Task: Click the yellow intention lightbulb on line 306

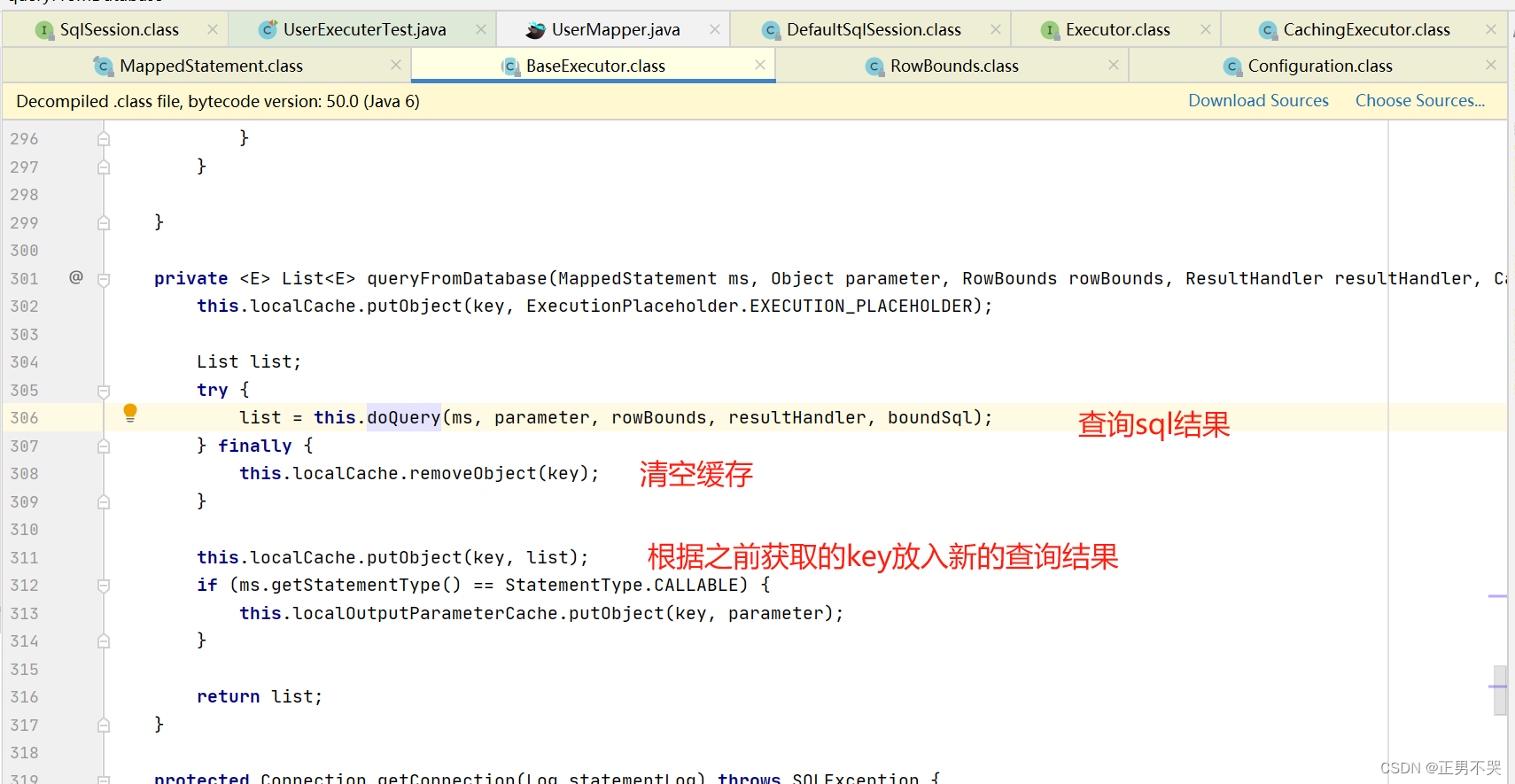Action: [130, 413]
